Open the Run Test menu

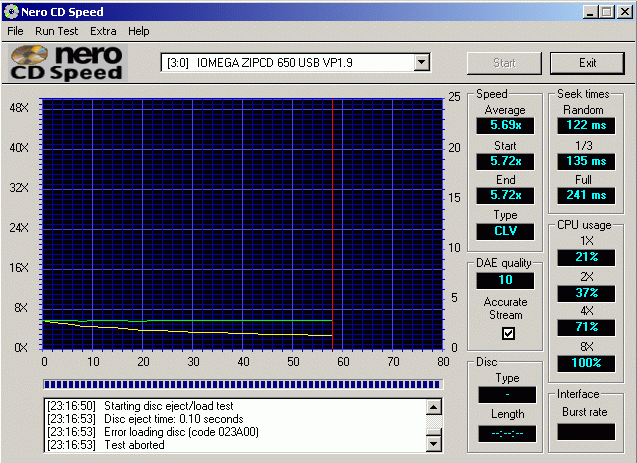point(56,31)
